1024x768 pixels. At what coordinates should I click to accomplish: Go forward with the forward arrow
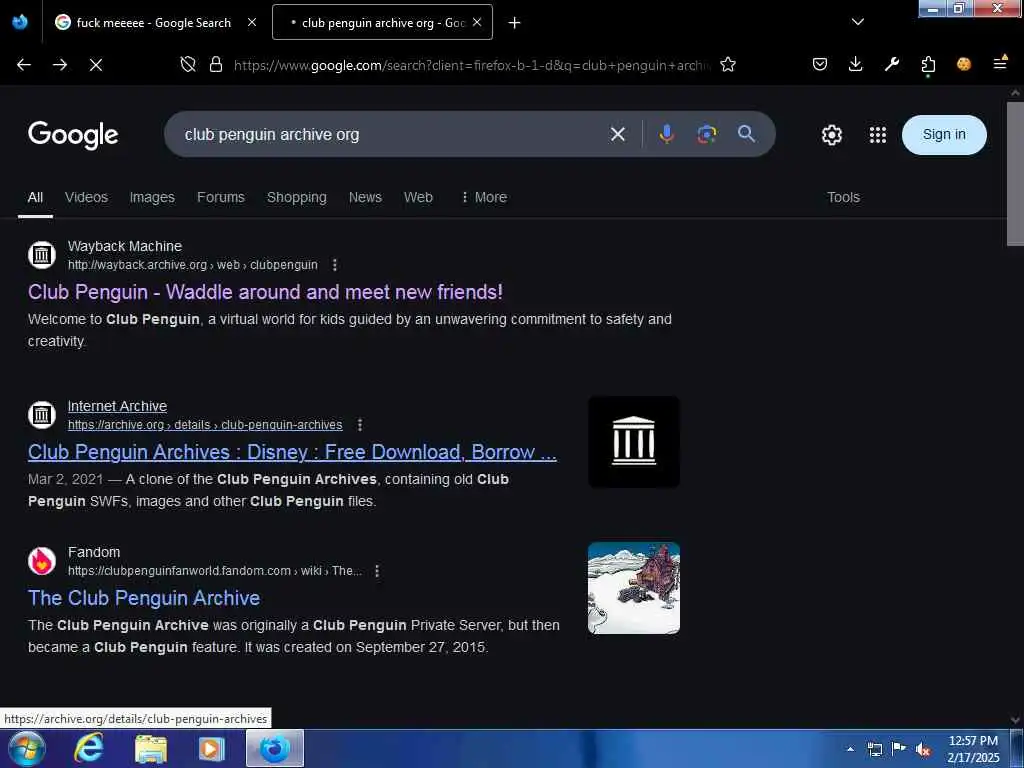click(x=60, y=65)
